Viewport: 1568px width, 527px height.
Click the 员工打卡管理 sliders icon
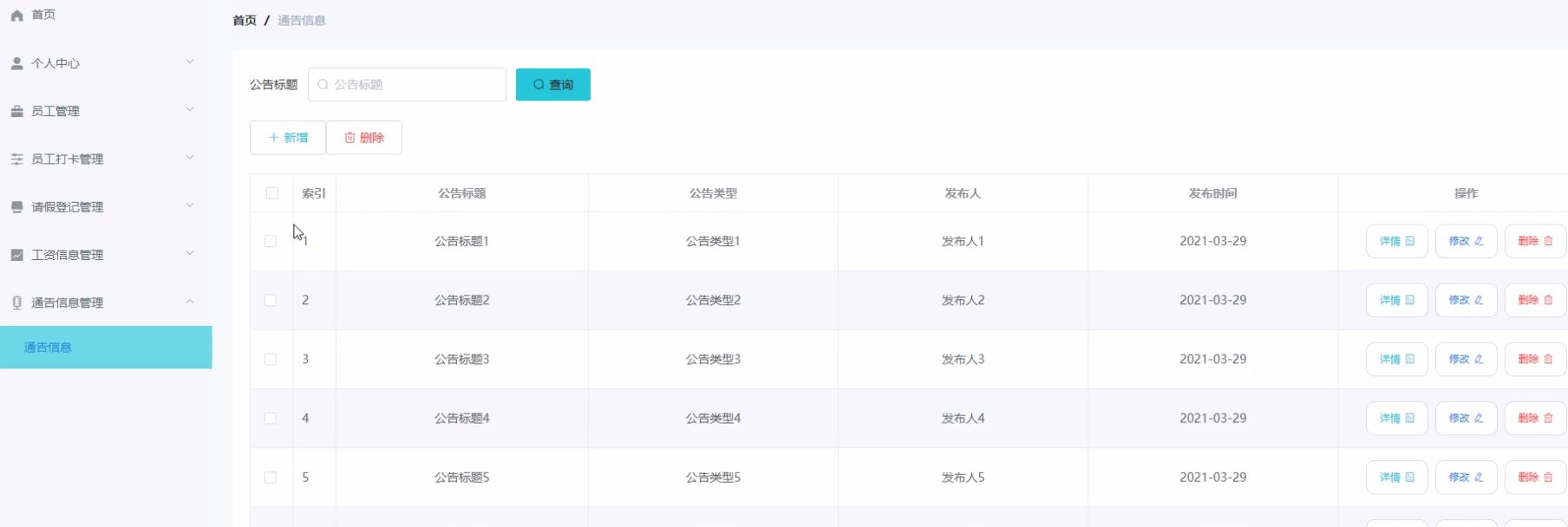tap(16, 159)
